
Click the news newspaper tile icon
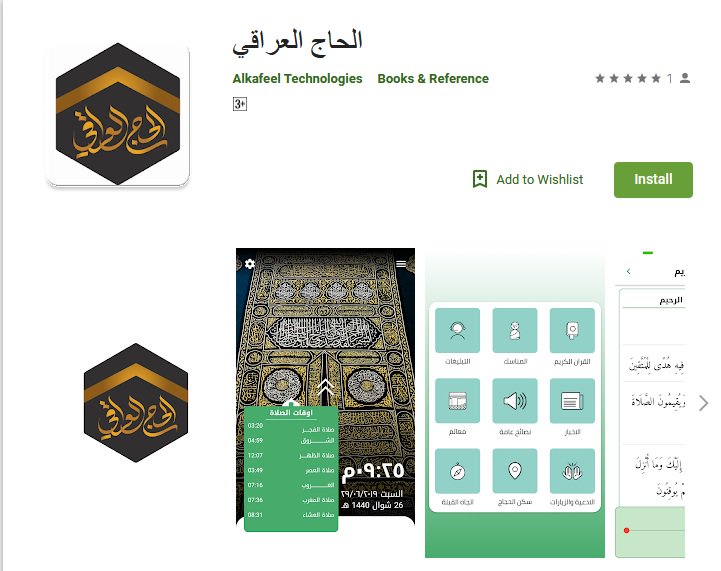coord(572,401)
